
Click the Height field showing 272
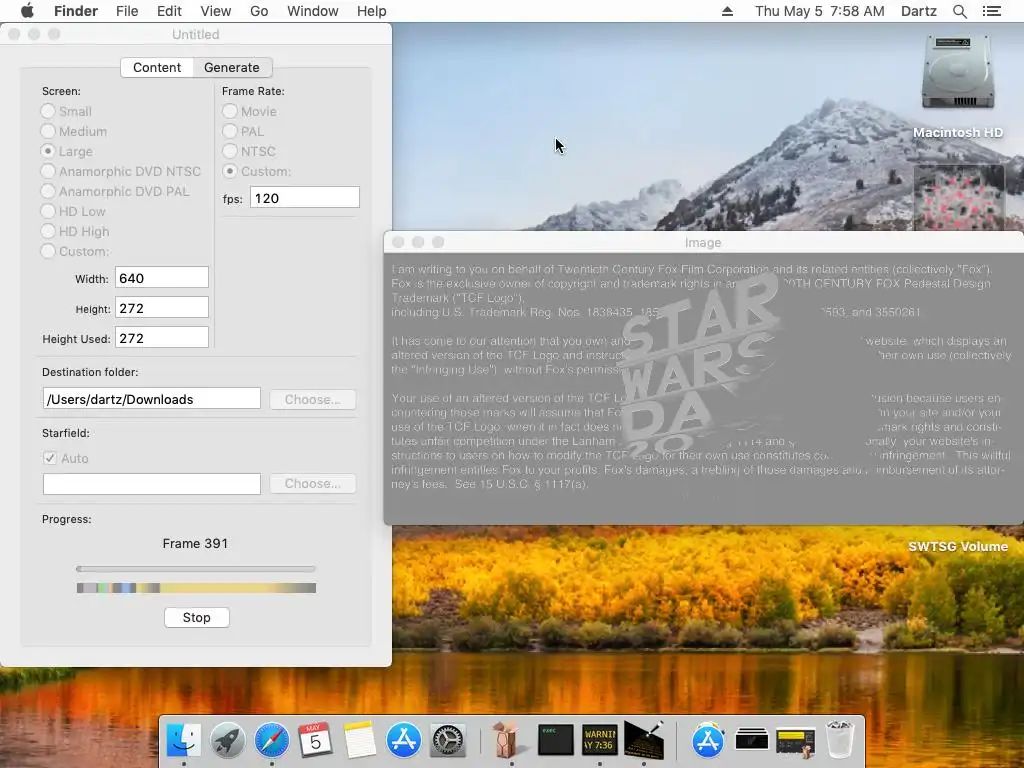[x=162, y=308]
